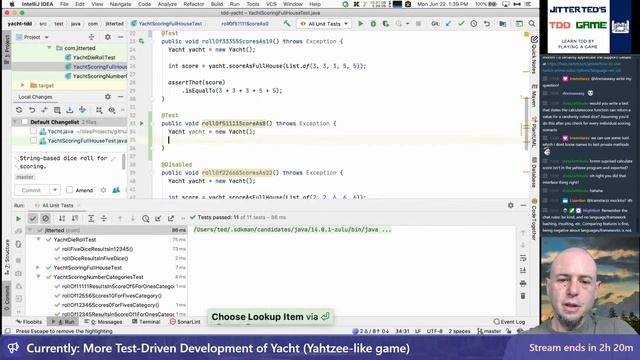The image size is (640, 360).
Task: Open Run panel settings gear
Action: (x=511, y=205)
